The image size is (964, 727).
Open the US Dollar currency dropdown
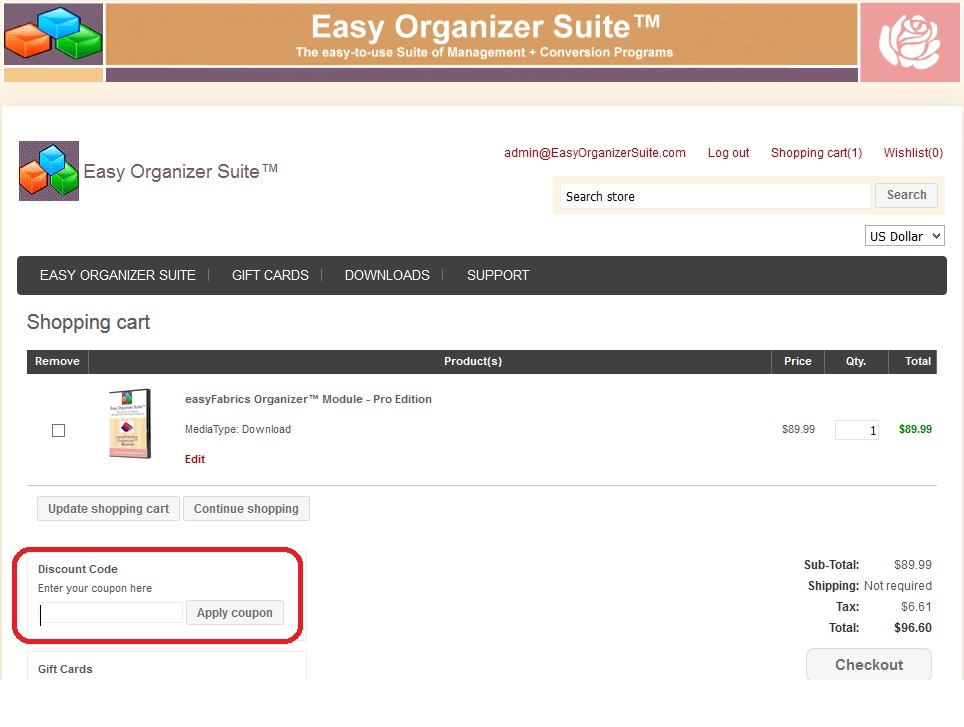[904, 236]
